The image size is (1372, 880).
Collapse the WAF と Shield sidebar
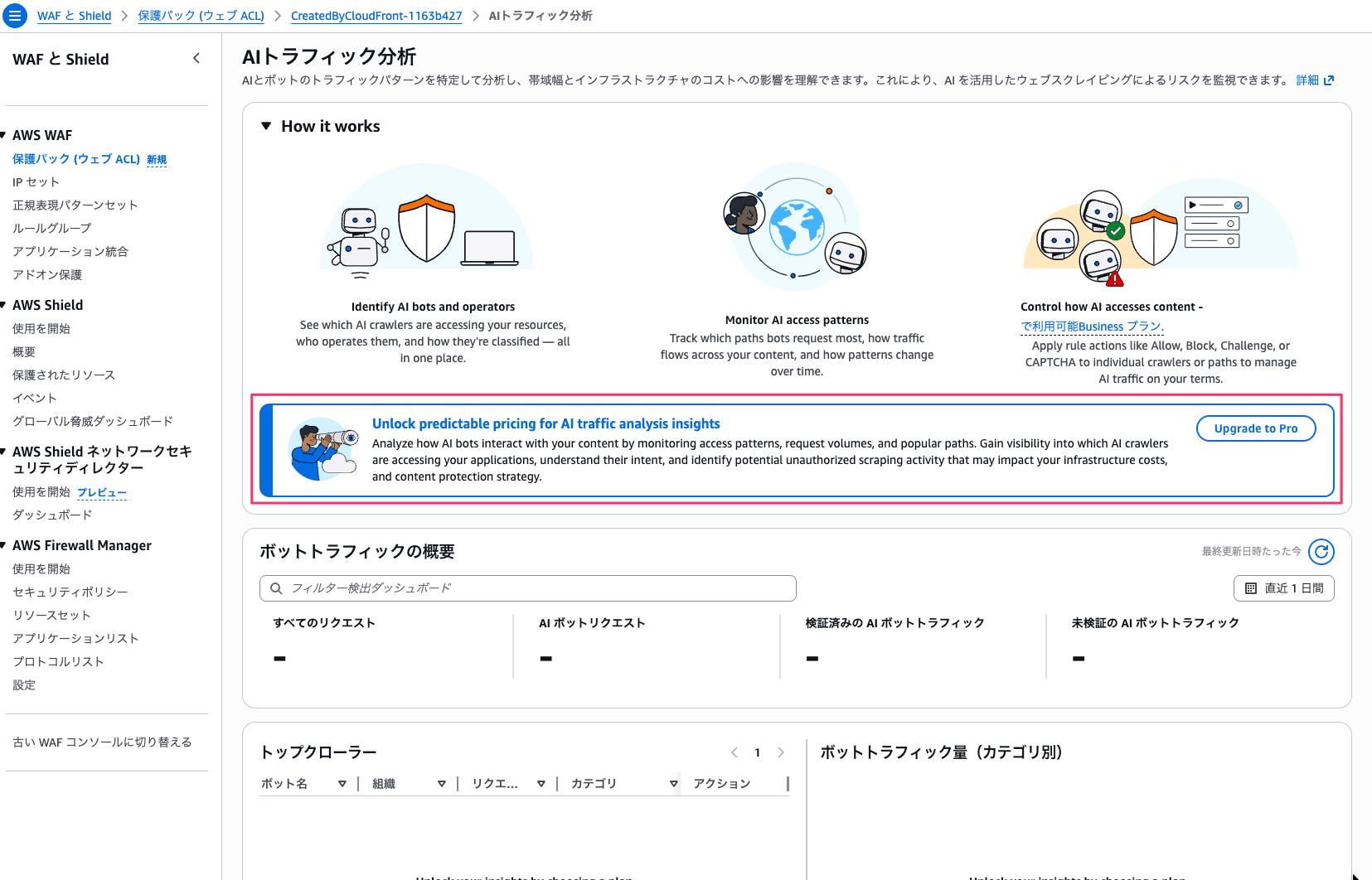pyautogui.click(x=196, y=58)
